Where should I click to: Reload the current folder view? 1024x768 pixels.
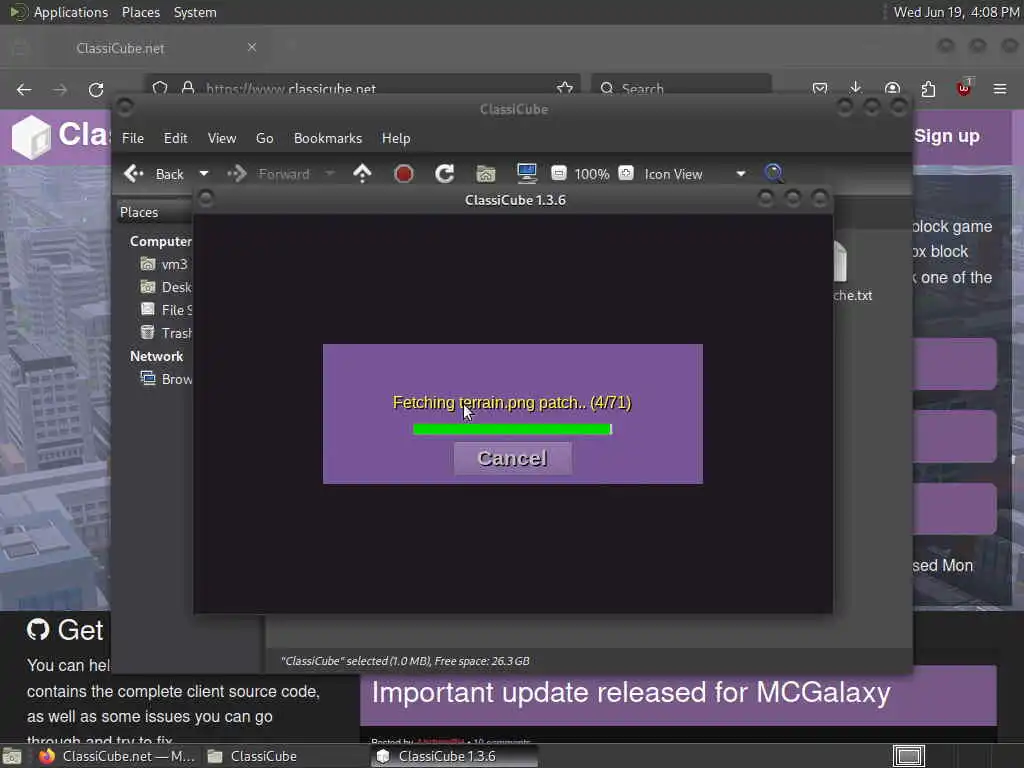click(x=445, y=173)
